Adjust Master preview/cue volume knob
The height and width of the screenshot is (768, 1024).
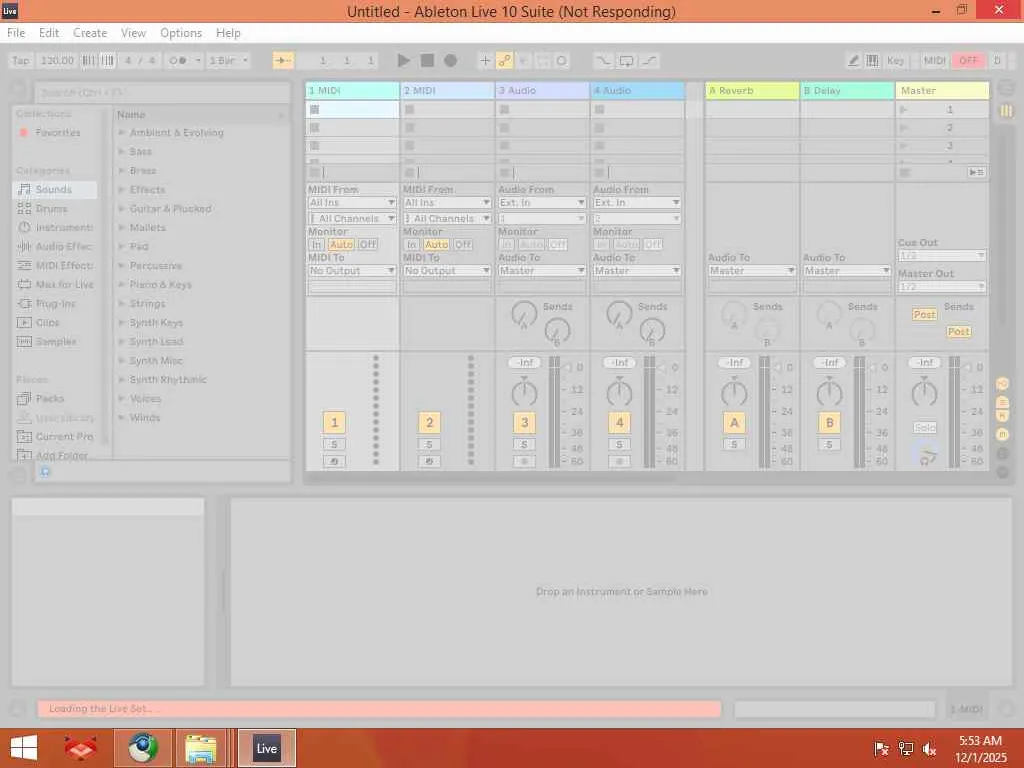[927, 453]
